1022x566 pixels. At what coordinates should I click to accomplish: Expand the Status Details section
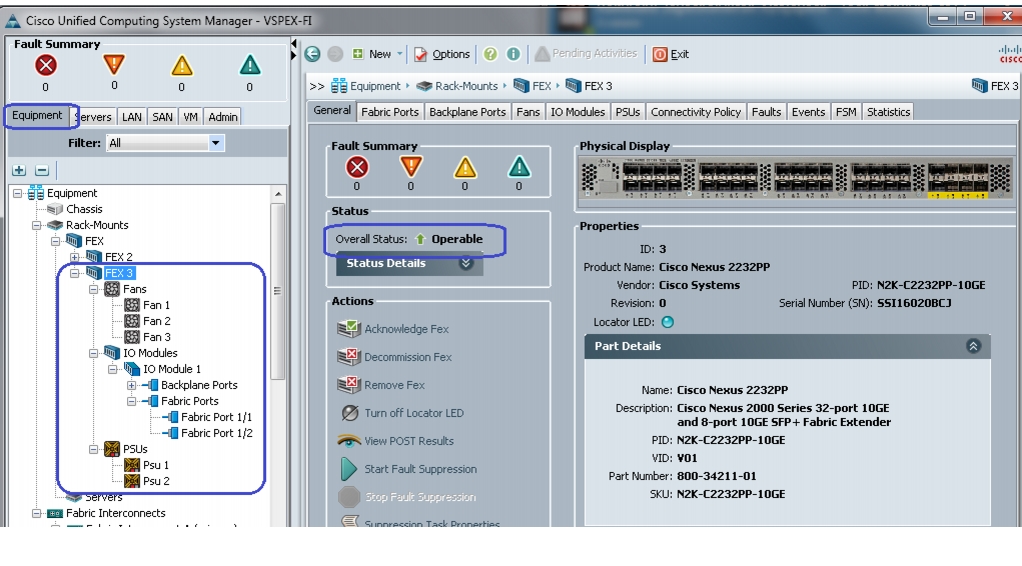(465, 263)
